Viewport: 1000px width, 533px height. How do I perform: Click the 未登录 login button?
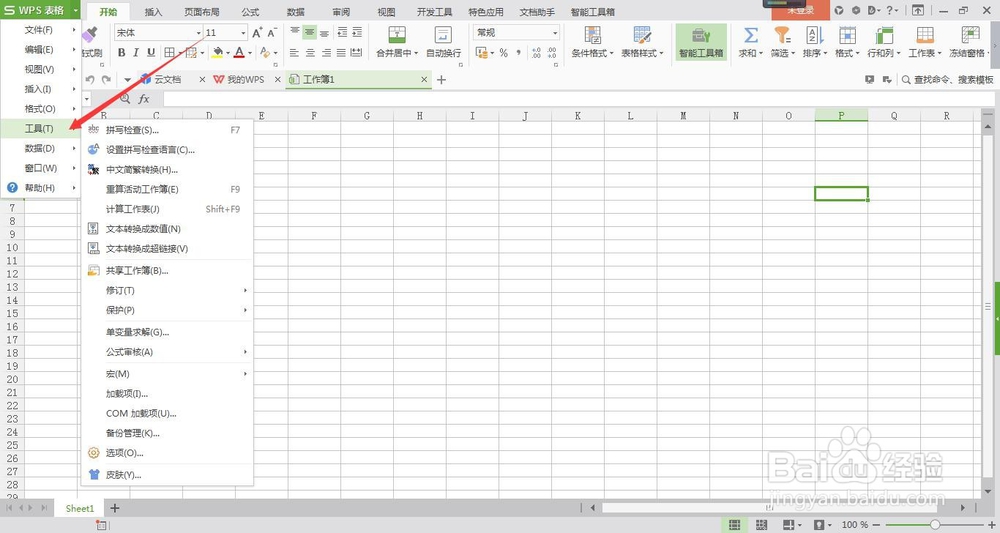800,10
